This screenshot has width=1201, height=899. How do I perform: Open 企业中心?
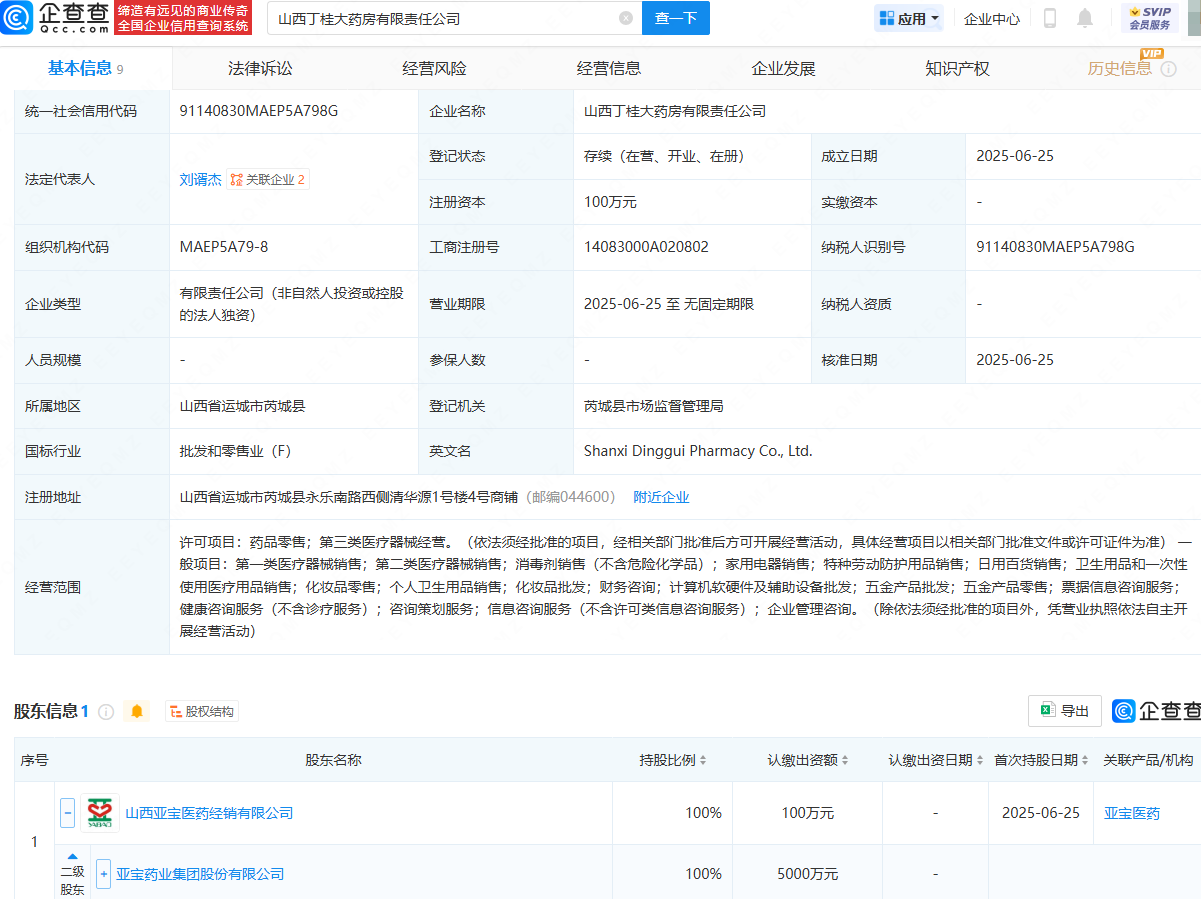pos(992,18)
